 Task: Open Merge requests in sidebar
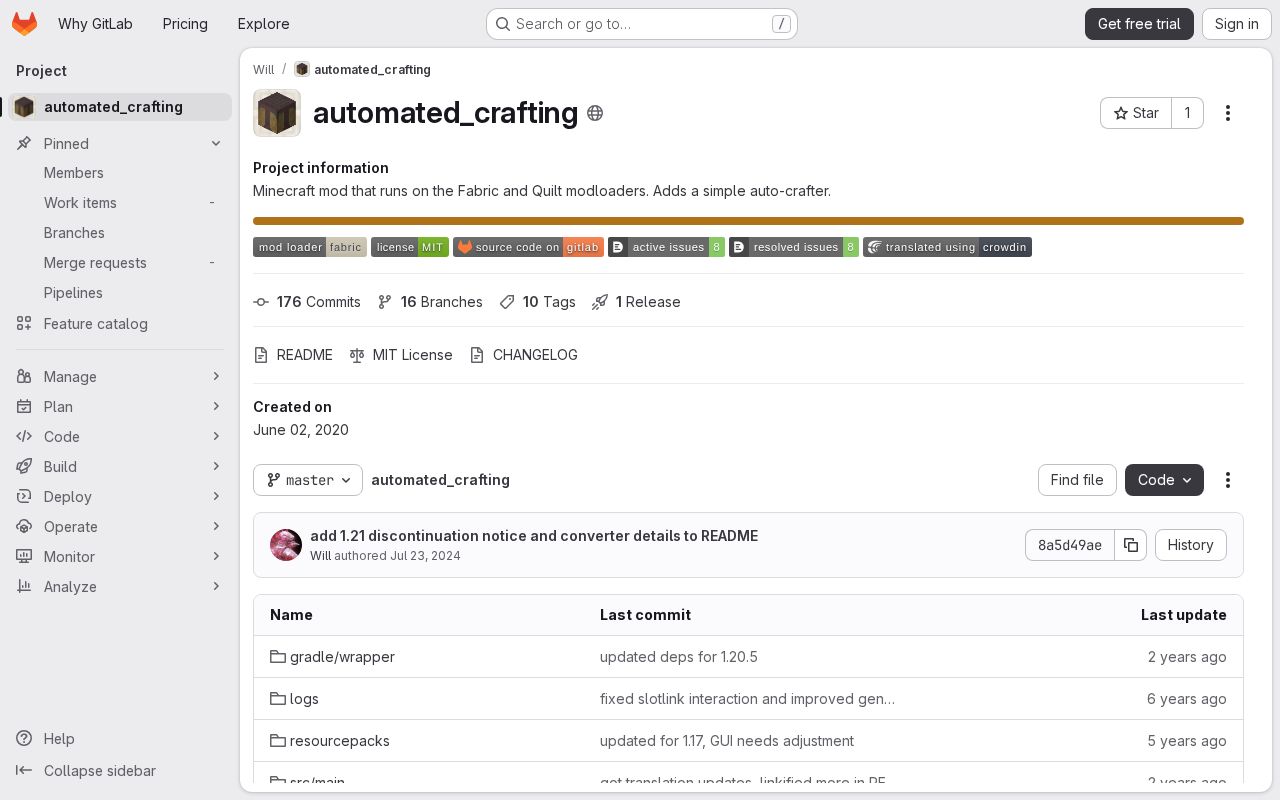120,263
